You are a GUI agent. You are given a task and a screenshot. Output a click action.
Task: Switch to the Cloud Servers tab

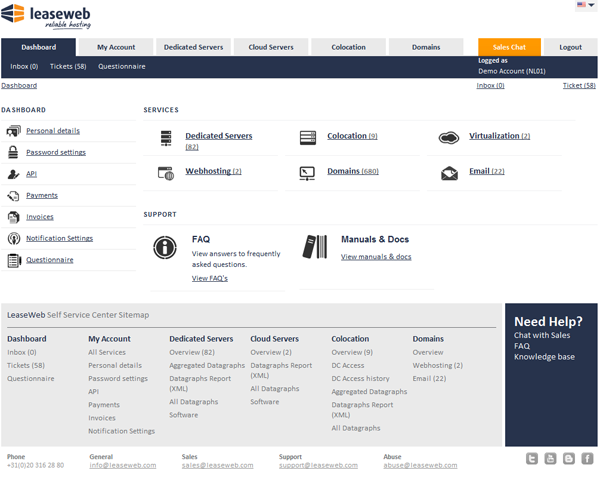tap(270, 47)
